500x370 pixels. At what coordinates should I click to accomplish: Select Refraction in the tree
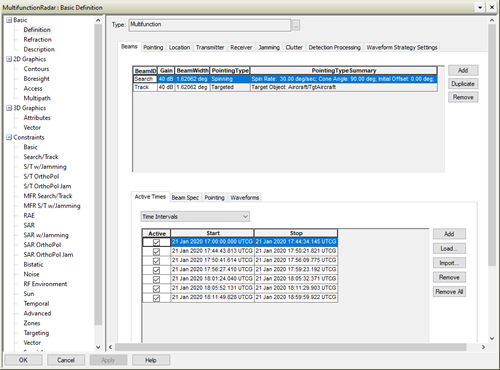pos(37,40)
